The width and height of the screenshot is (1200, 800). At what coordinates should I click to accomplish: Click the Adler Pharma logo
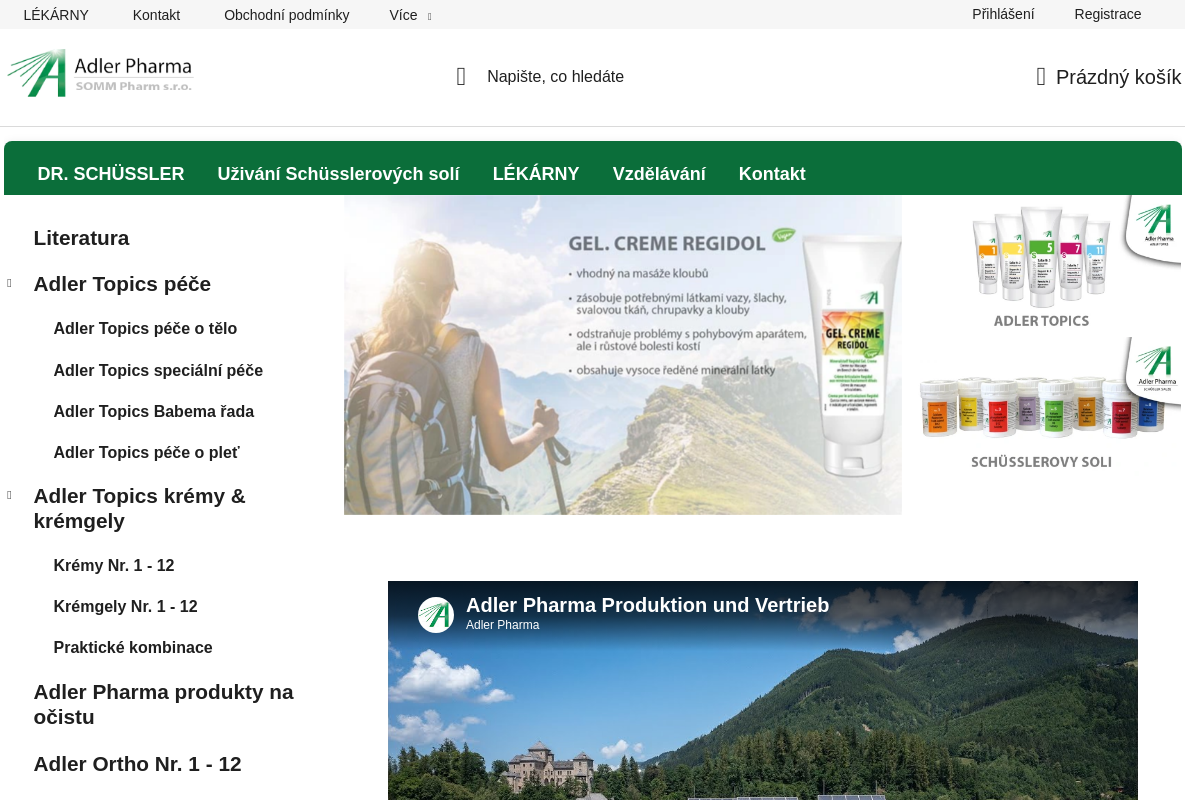(x=100, y=74)
